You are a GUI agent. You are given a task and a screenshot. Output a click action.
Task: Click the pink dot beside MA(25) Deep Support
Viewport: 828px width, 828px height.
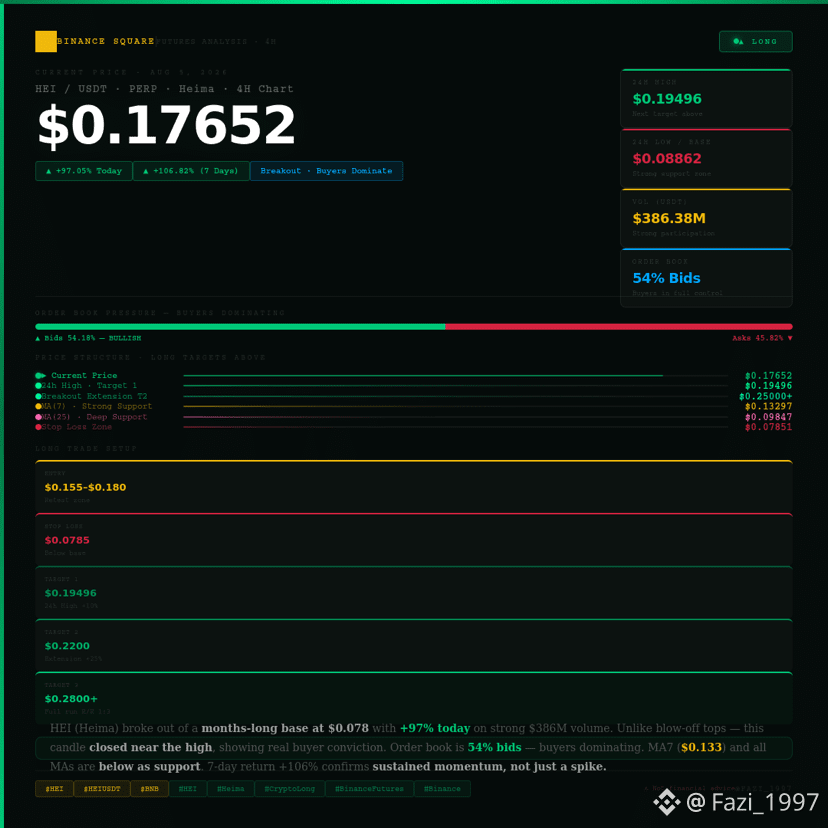39,417
